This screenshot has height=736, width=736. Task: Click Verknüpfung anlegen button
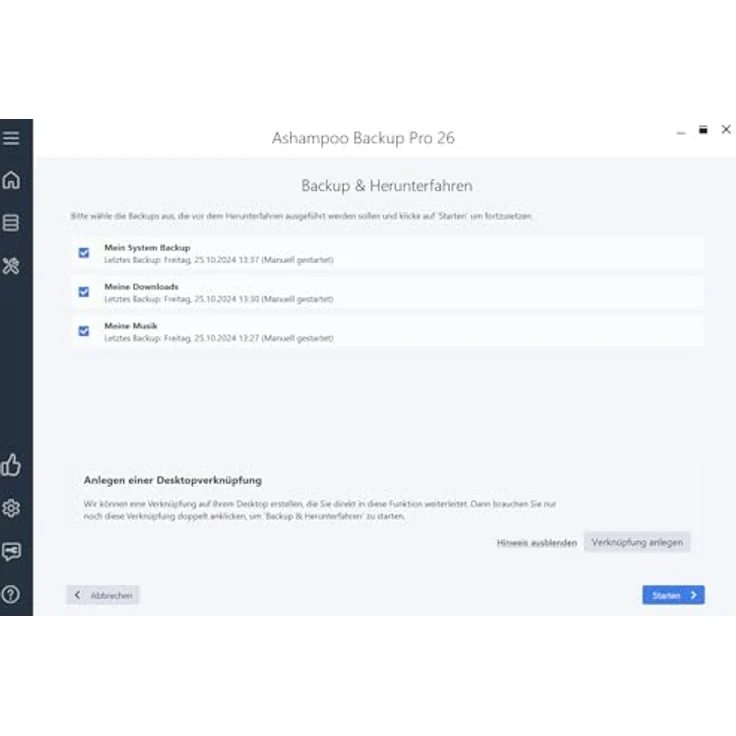(637, 542)
